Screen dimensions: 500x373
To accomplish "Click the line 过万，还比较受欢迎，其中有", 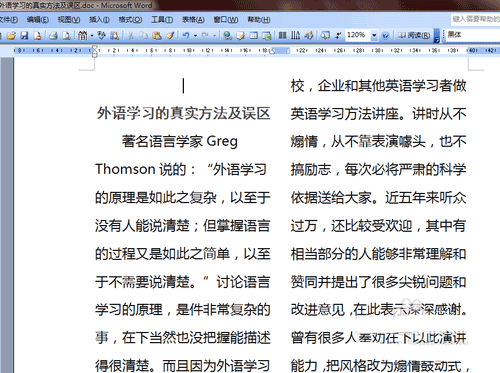I will (378, 226).
